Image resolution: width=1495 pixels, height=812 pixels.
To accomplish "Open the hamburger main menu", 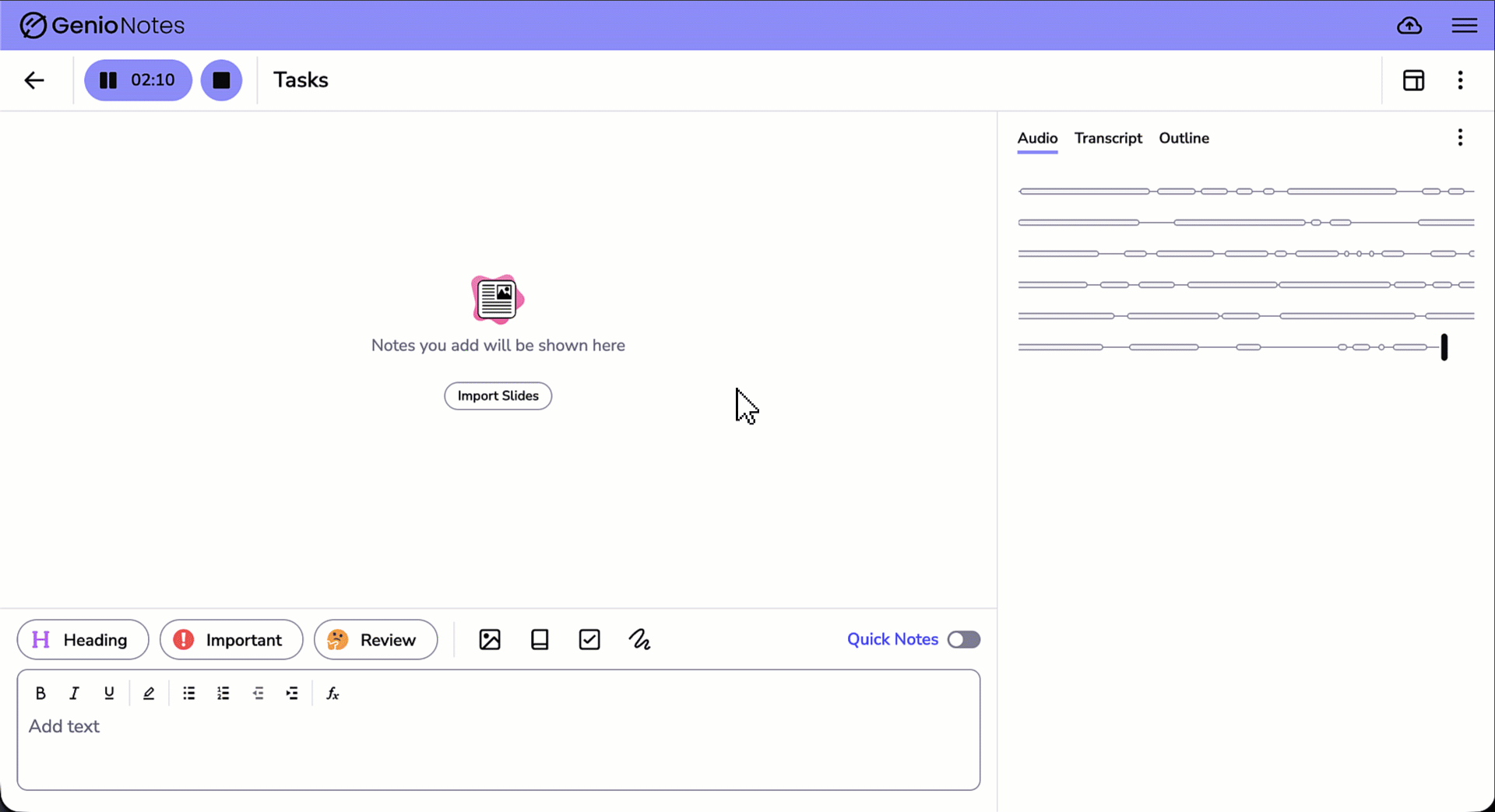I will tap(1464, 26).
